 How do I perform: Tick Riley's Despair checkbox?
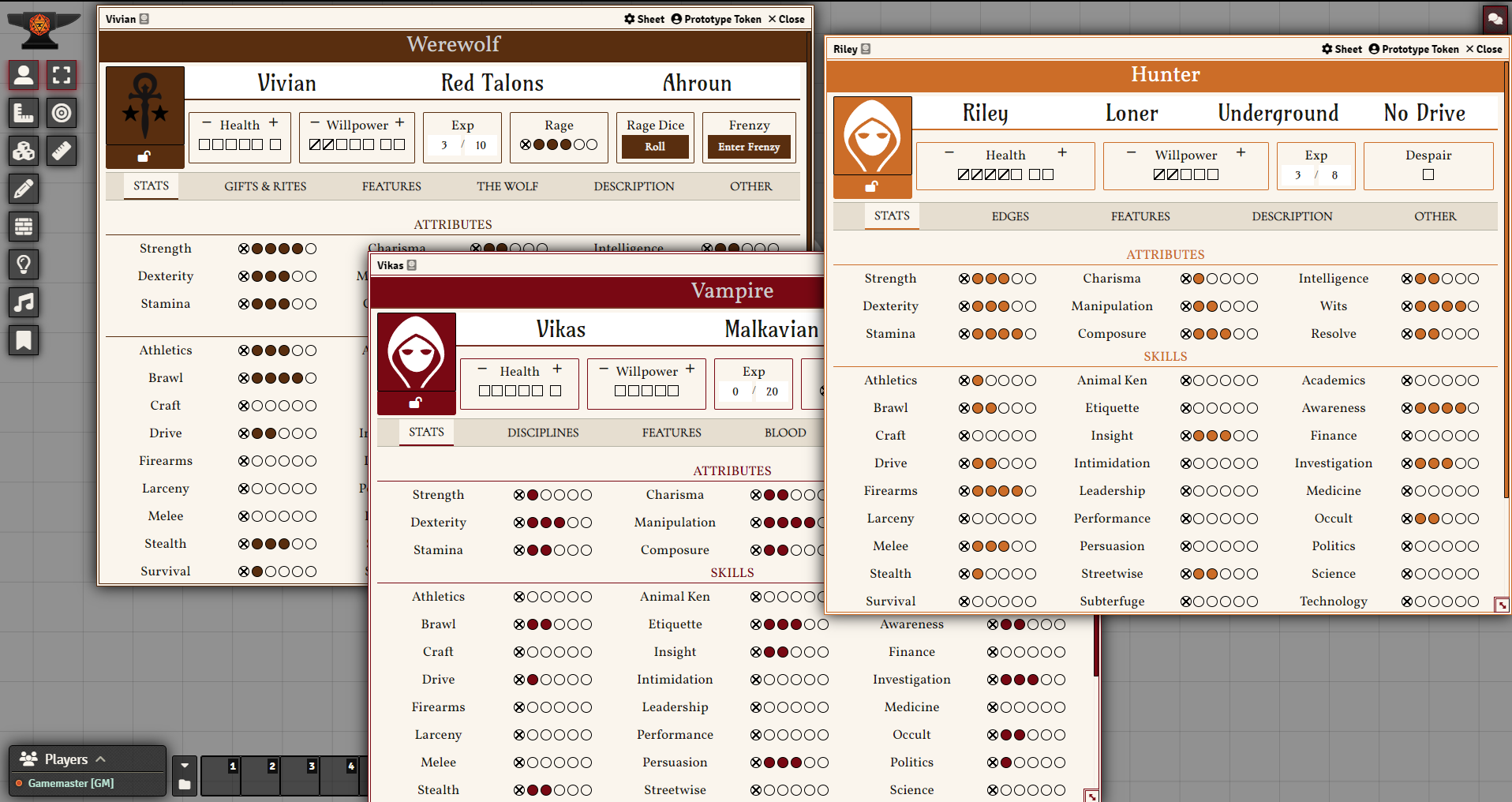point(1428,174)
